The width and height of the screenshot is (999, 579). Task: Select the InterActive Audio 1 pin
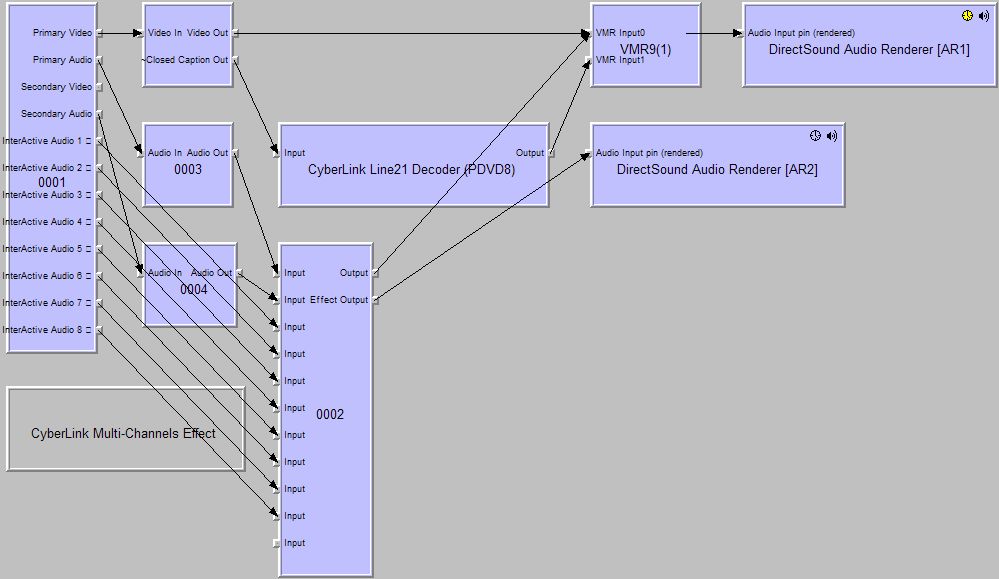[x=99, y=141]
